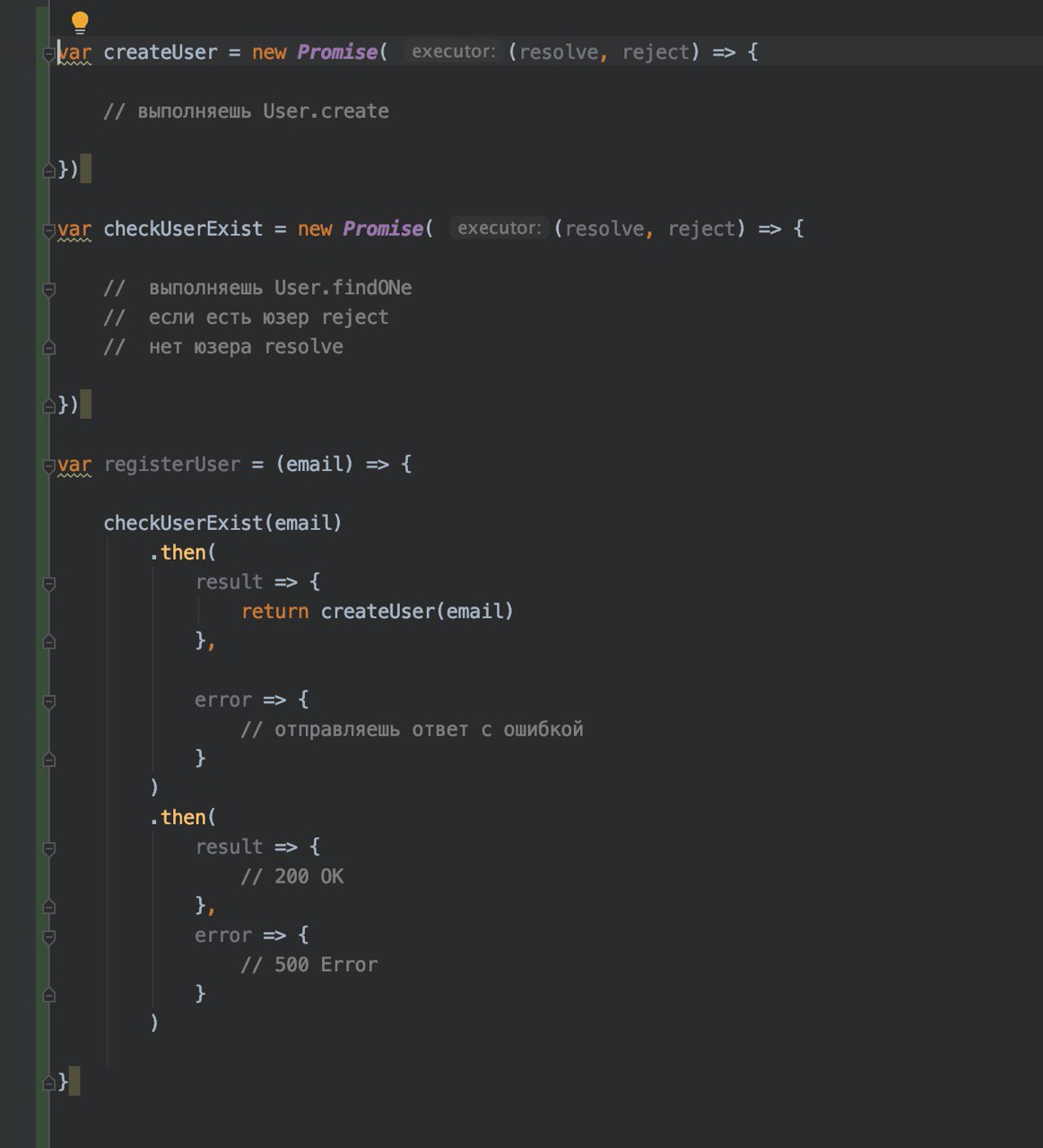Click second '.then(' above '// 200 OK'
The height and width of the screenshot is (1148, 1043).
click(x=184, y=817)
